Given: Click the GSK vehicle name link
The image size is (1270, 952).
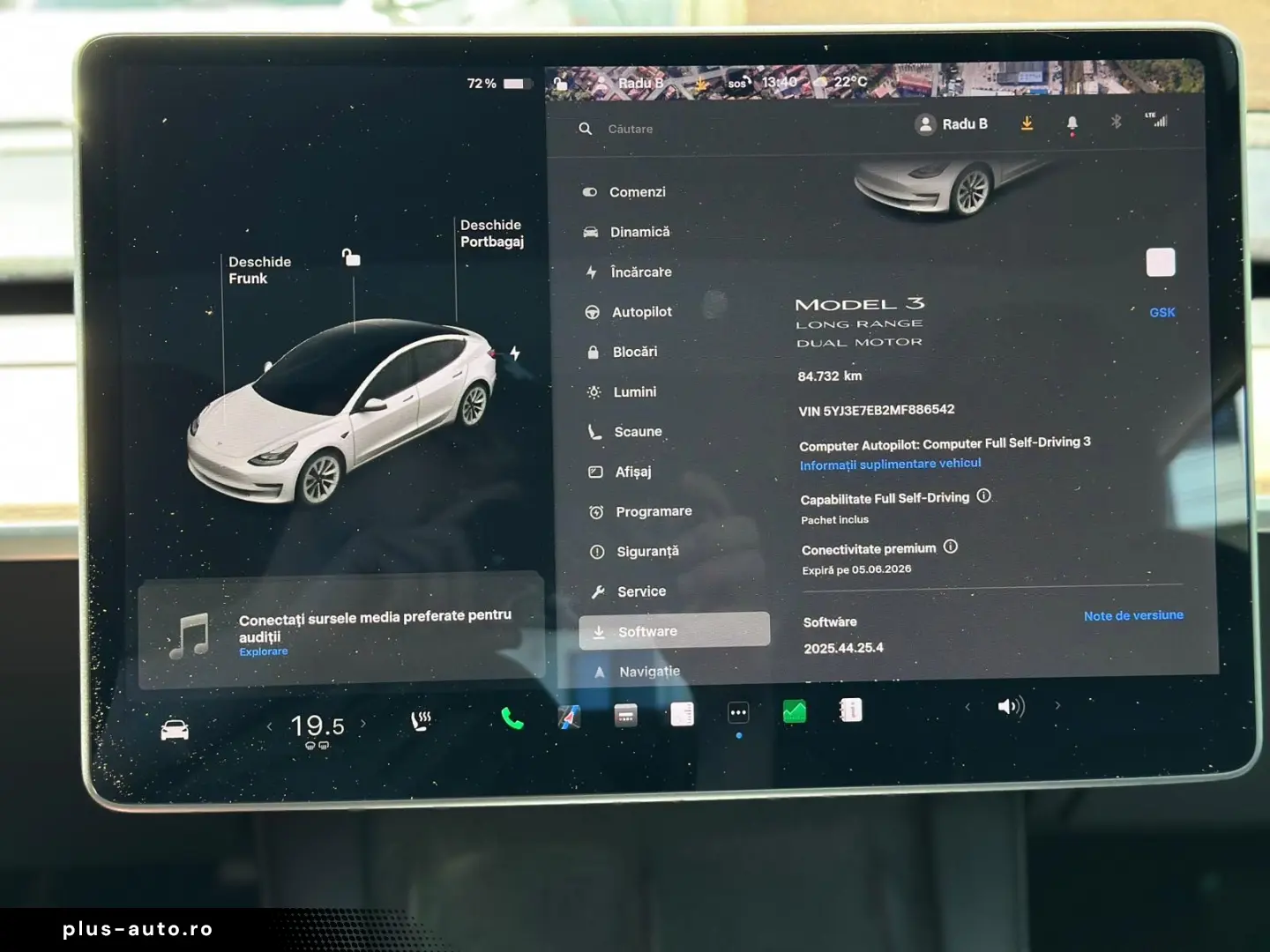Looking at the screenshot, I should click(x=1162, y=312).
